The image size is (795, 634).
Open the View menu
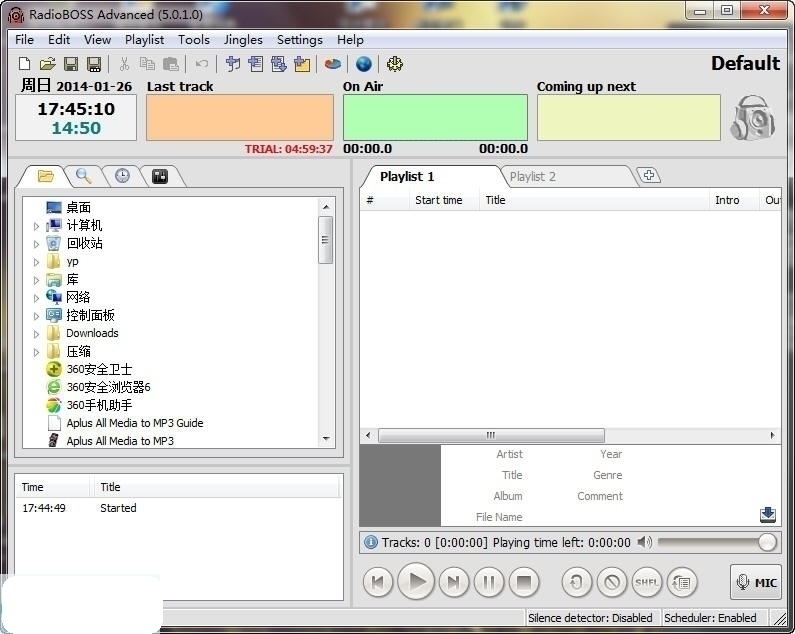tap(97, 40)
